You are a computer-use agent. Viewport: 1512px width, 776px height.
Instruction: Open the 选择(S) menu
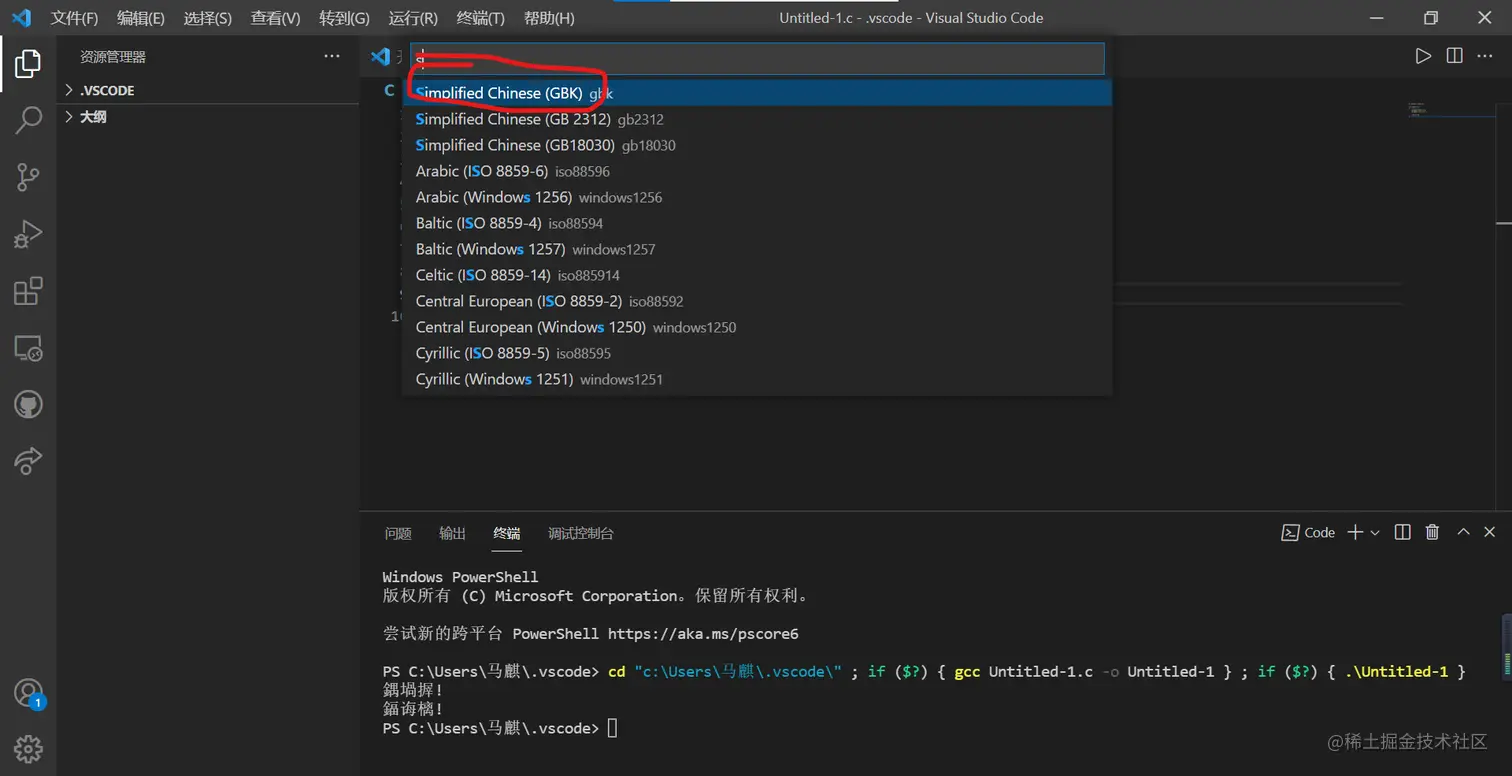tap(208, 18)
